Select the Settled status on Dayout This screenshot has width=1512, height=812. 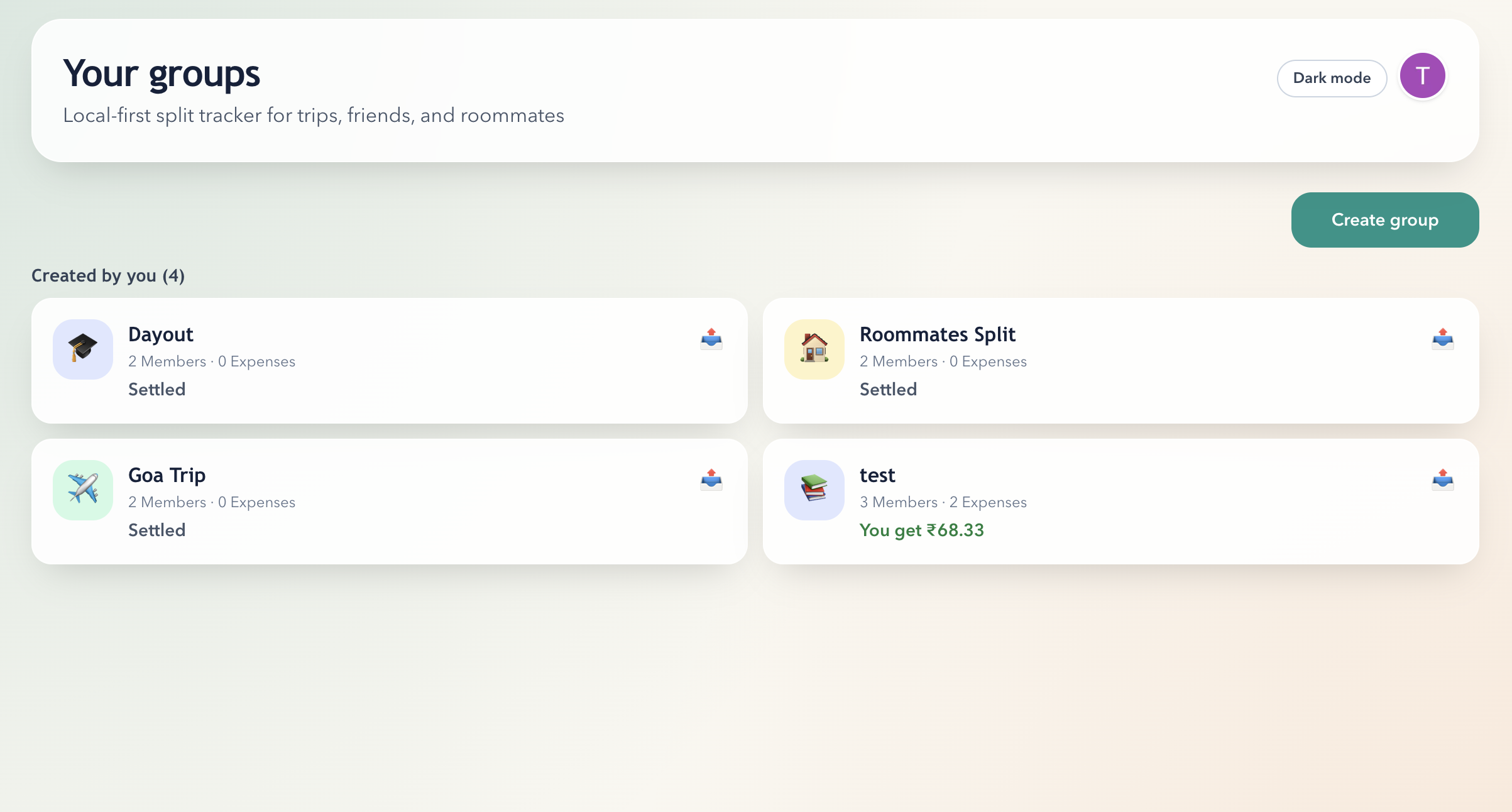pyautogui.click(x=156, y=389)
